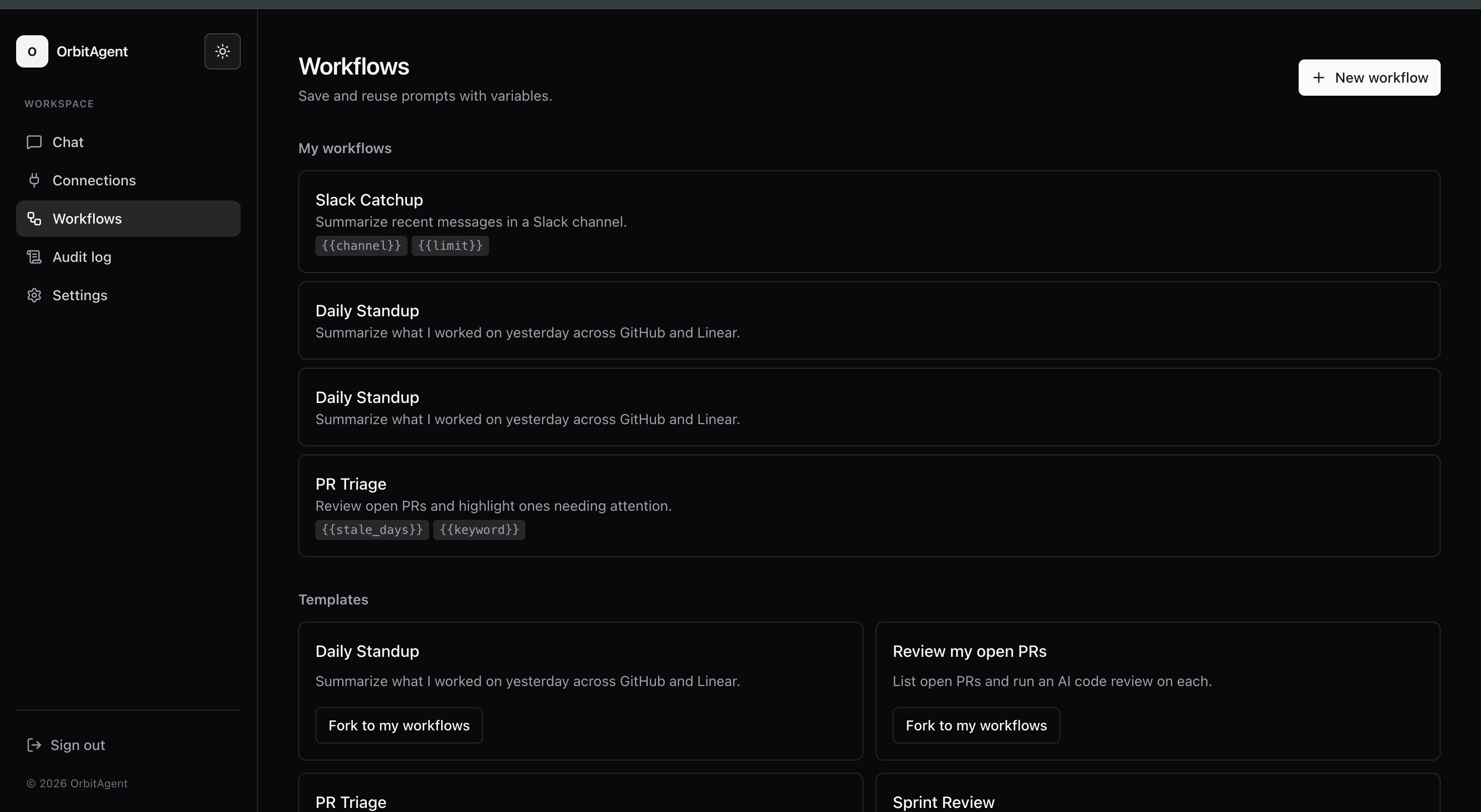
Task: Open the Chat section
Action: click(x=68, y=142)
